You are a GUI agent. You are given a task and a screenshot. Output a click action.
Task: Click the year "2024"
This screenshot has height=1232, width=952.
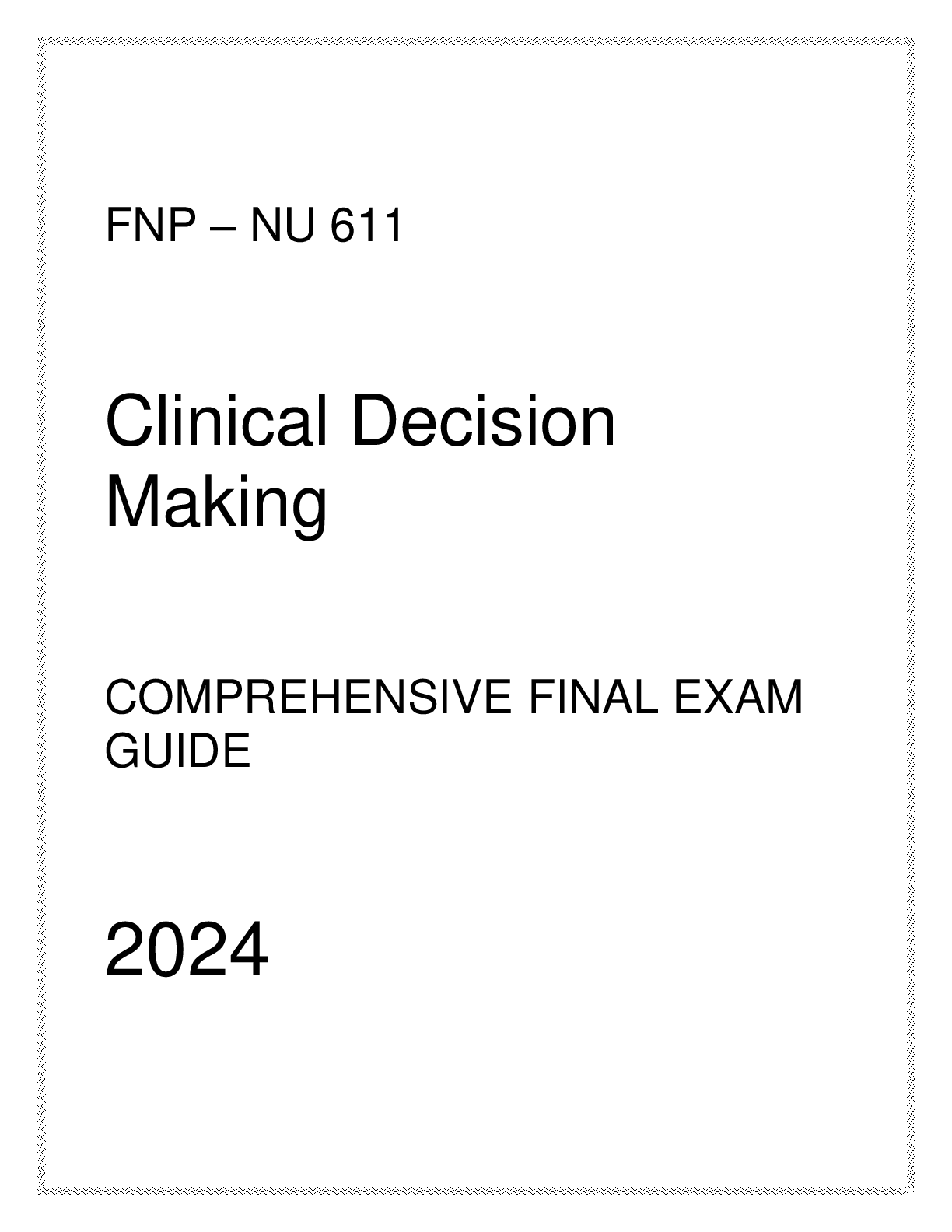click(x=186, y=950)
